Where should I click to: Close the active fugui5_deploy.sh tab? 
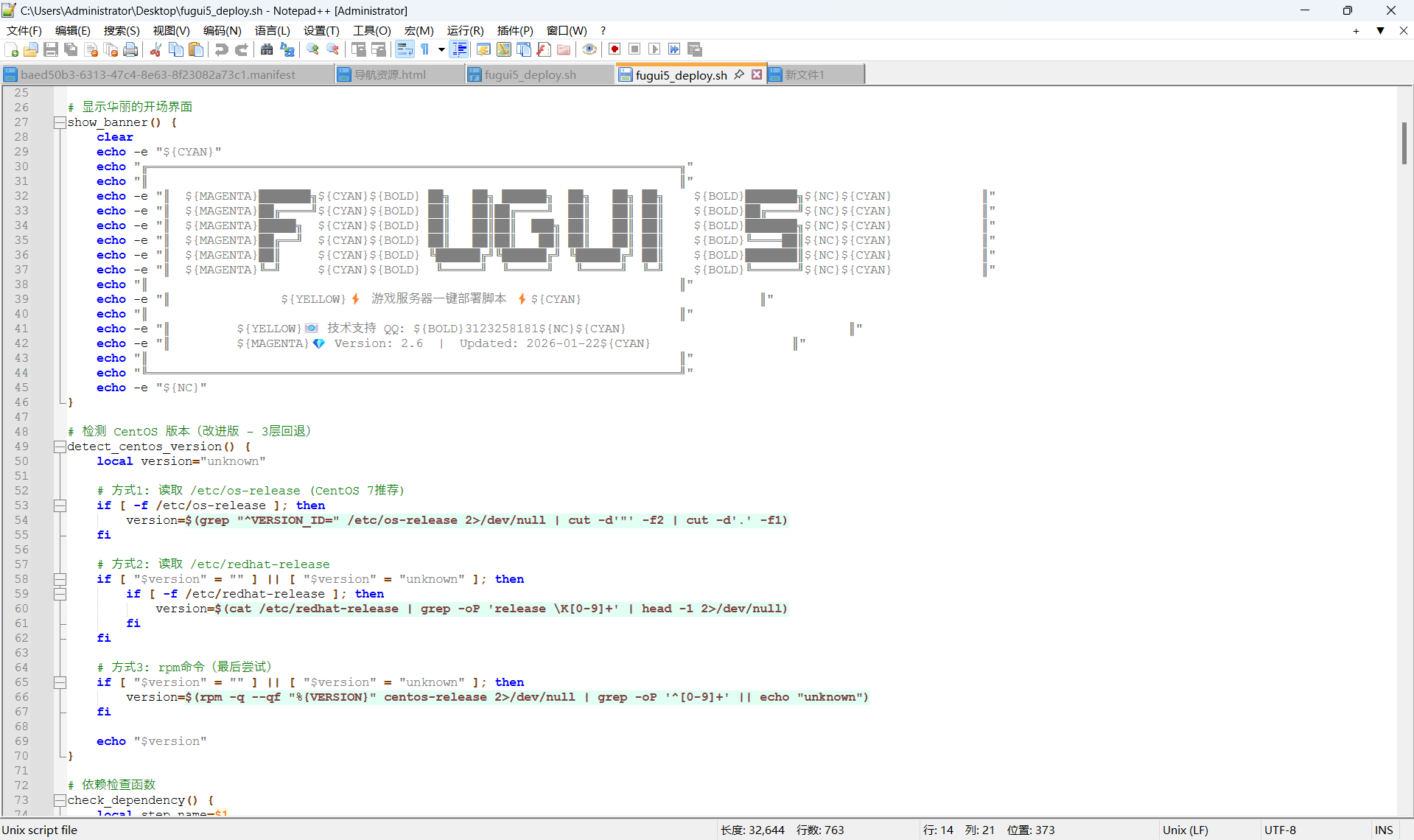point(756,74)
